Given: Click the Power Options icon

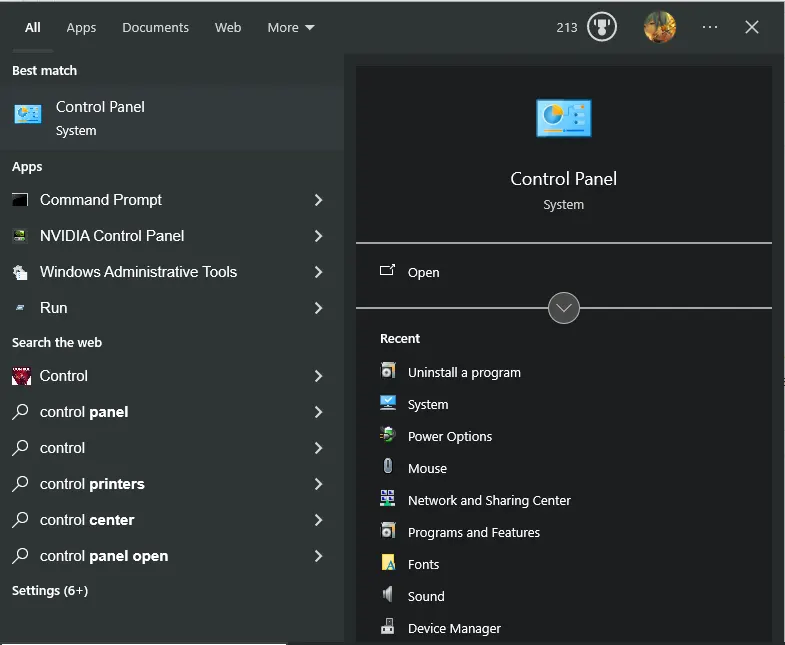Looking at the screenshot, I should tap(388, 435).
